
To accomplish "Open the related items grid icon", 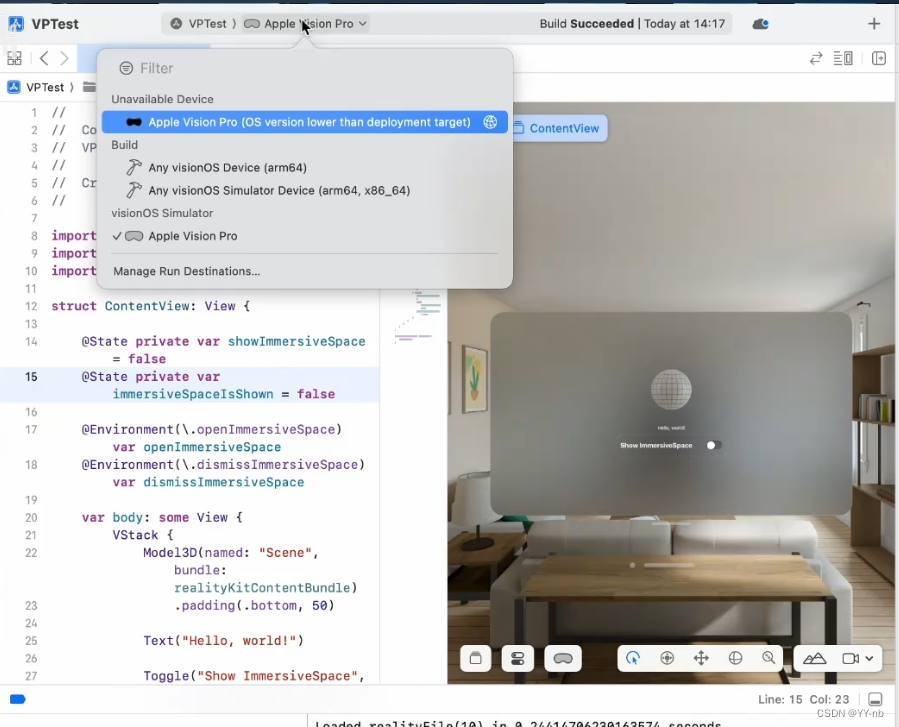I will point(14,58).
